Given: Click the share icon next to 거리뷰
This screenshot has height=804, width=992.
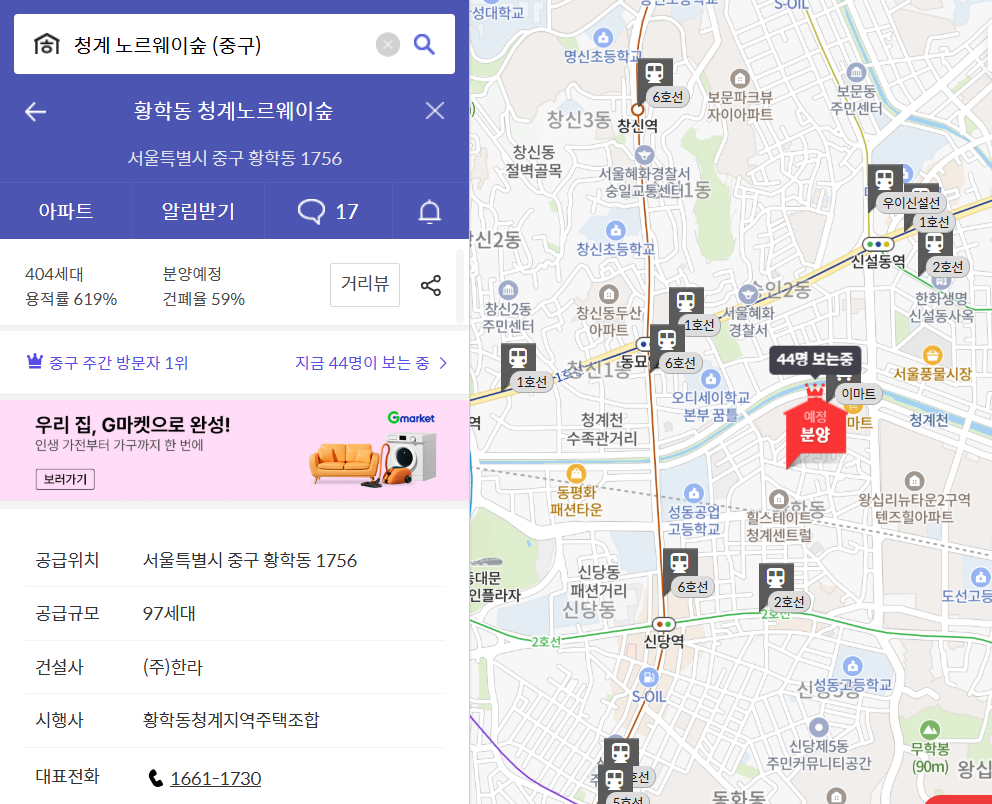Looking at the screenshot, I should tap(431, 284).
